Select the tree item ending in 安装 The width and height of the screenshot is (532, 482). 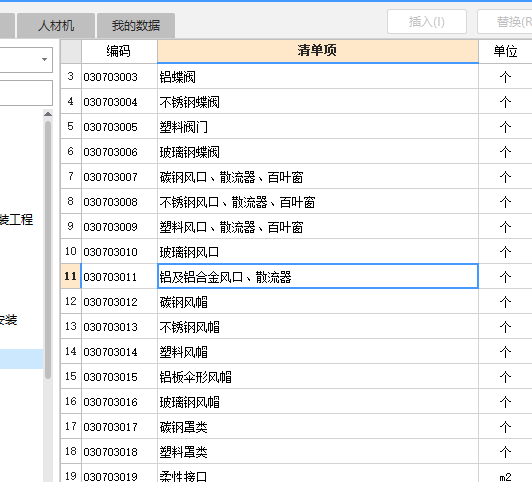tap(8, 320)
